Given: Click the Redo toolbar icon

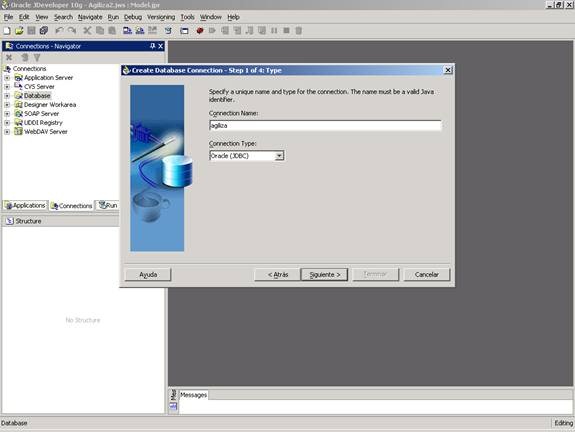Looking at the screenshot, I should tap(72, 30).
